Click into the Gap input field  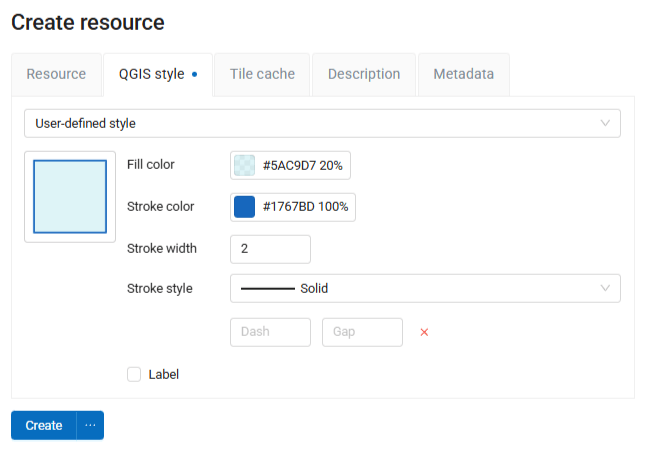point(362,332)
